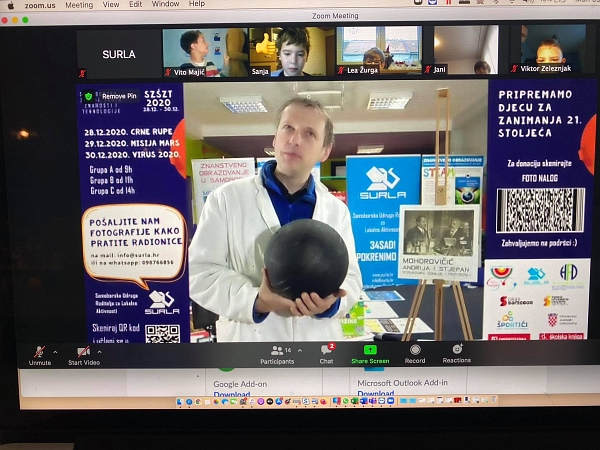The image size is (600, 450).
Task: Click muted mic icon beside Jani
Action: click(x=428, y=69)
